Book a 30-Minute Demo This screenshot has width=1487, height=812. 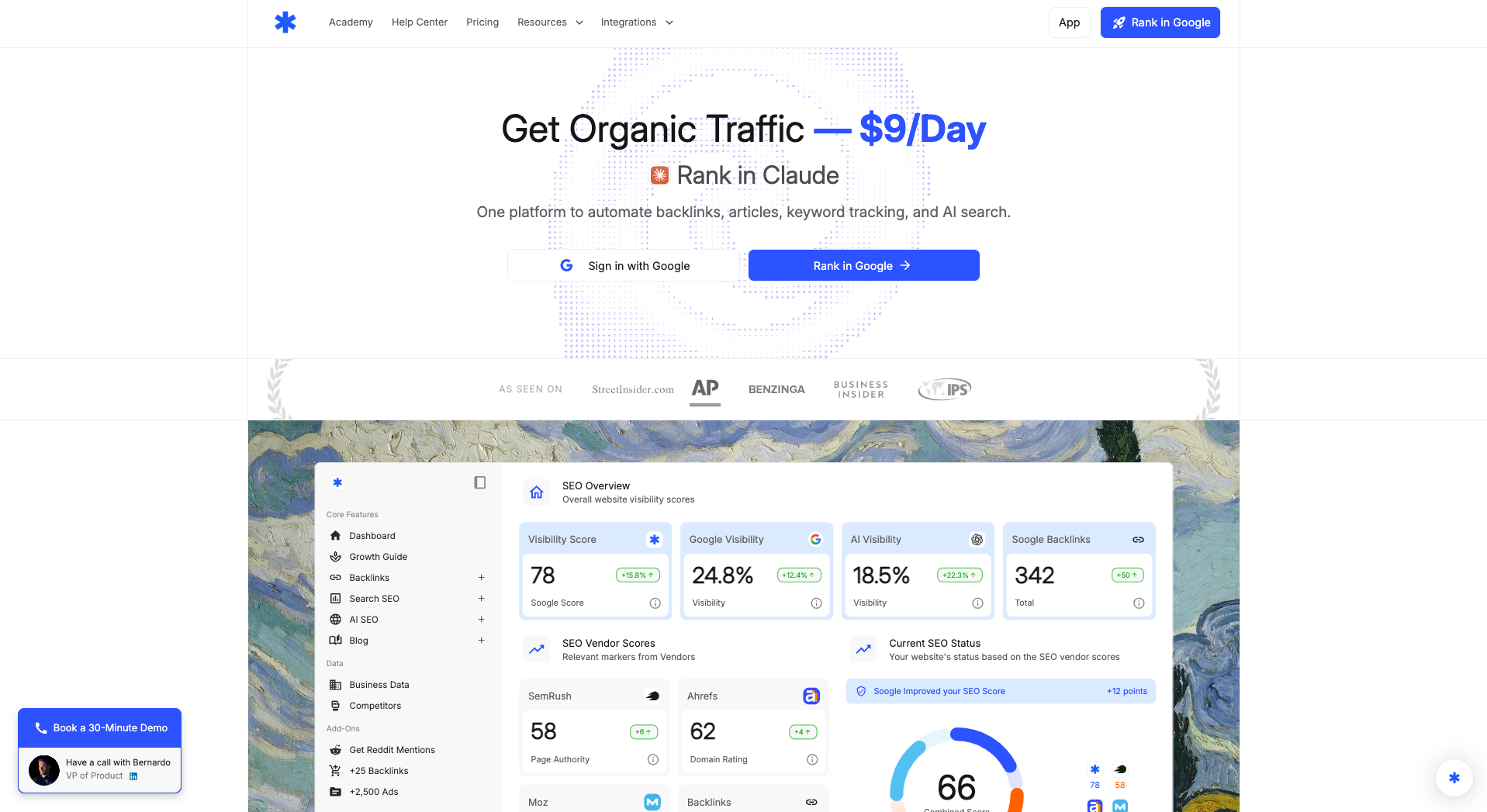(99, 727)
